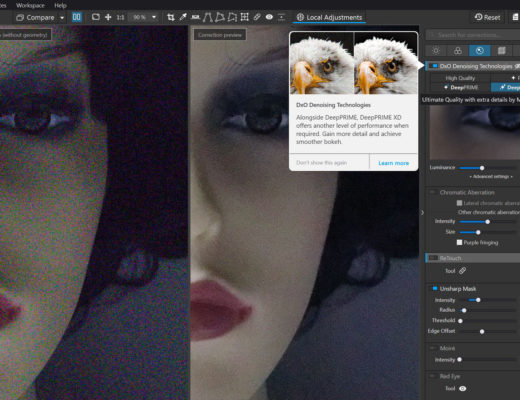The width and height of the screenshot is (520, 400).
Task: Click the Unsharp Mask panel title
Action: point(458,289)
